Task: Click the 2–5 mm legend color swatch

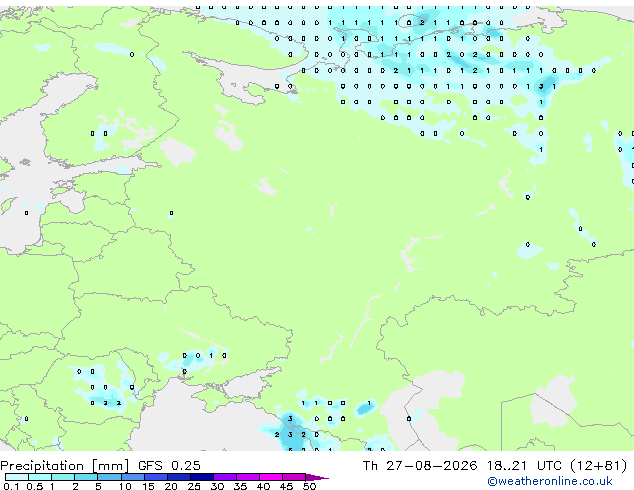Action: point(86,477)
